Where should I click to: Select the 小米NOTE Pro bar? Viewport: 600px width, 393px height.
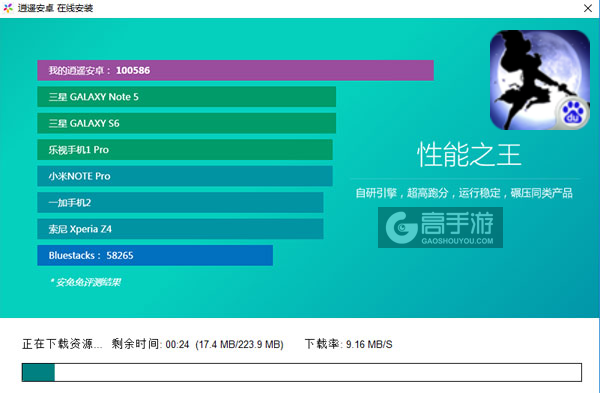click(x=185, y=176)
